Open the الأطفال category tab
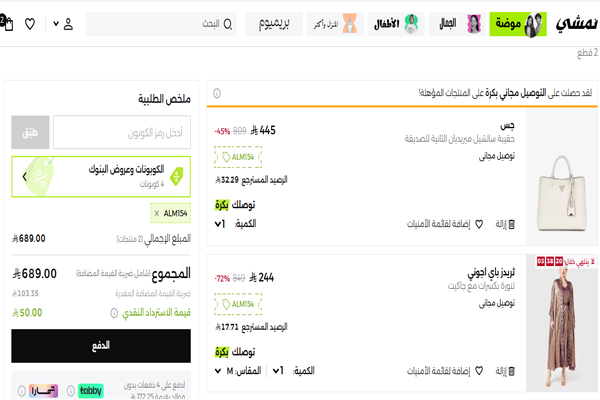Image resolution: width=600 pixels, height=400 pixels. [396, 24]
